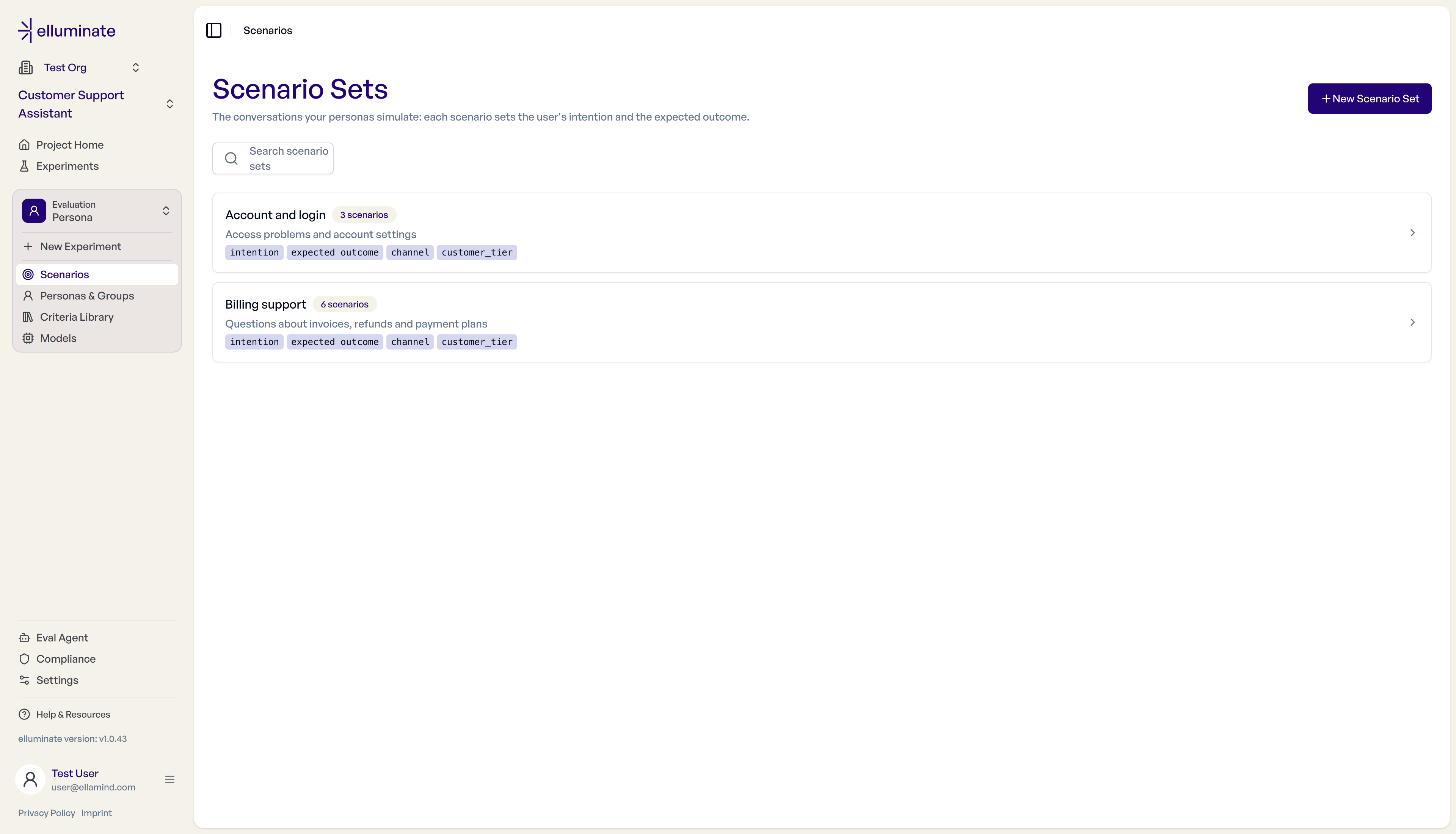Click Account and login's expected outcome tag
The height and width of the screenshot is (834, 1456).
click(334, 252)
